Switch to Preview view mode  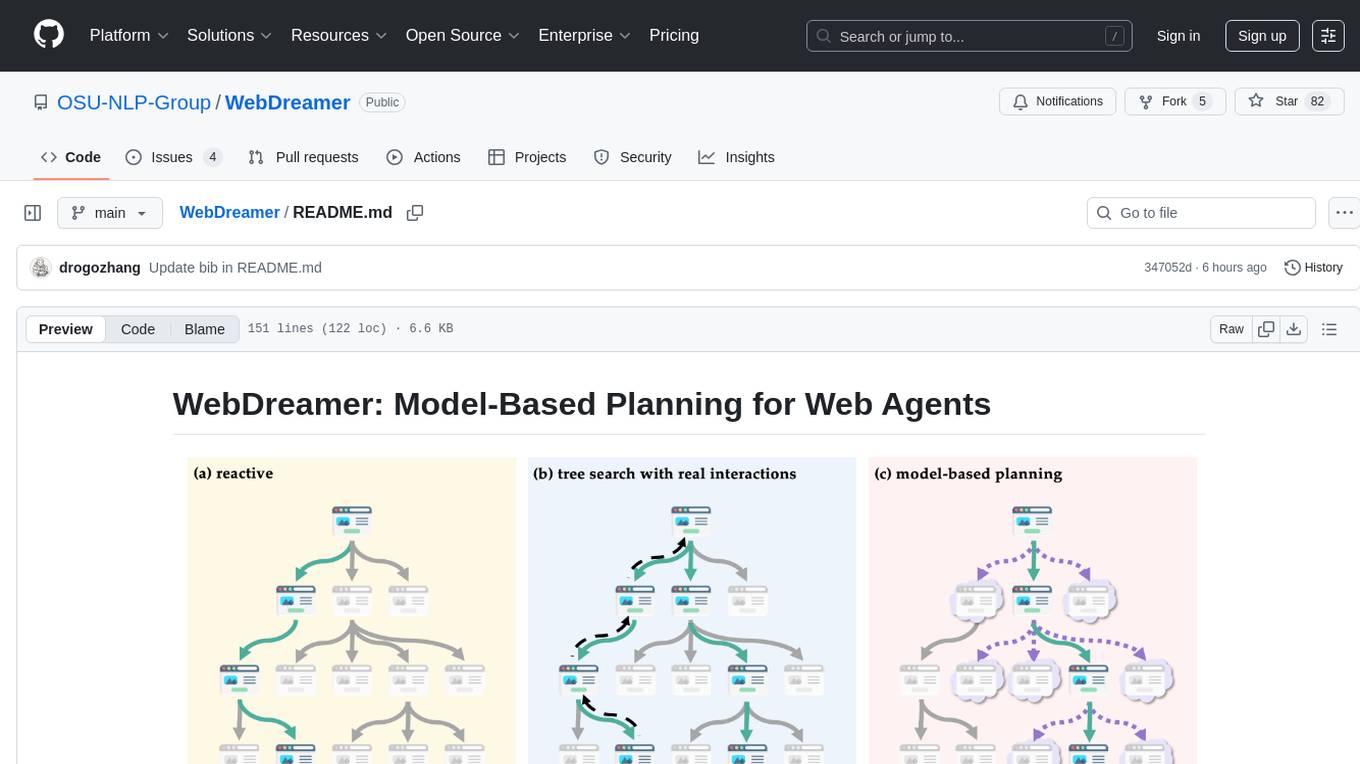tap(66, 329)
